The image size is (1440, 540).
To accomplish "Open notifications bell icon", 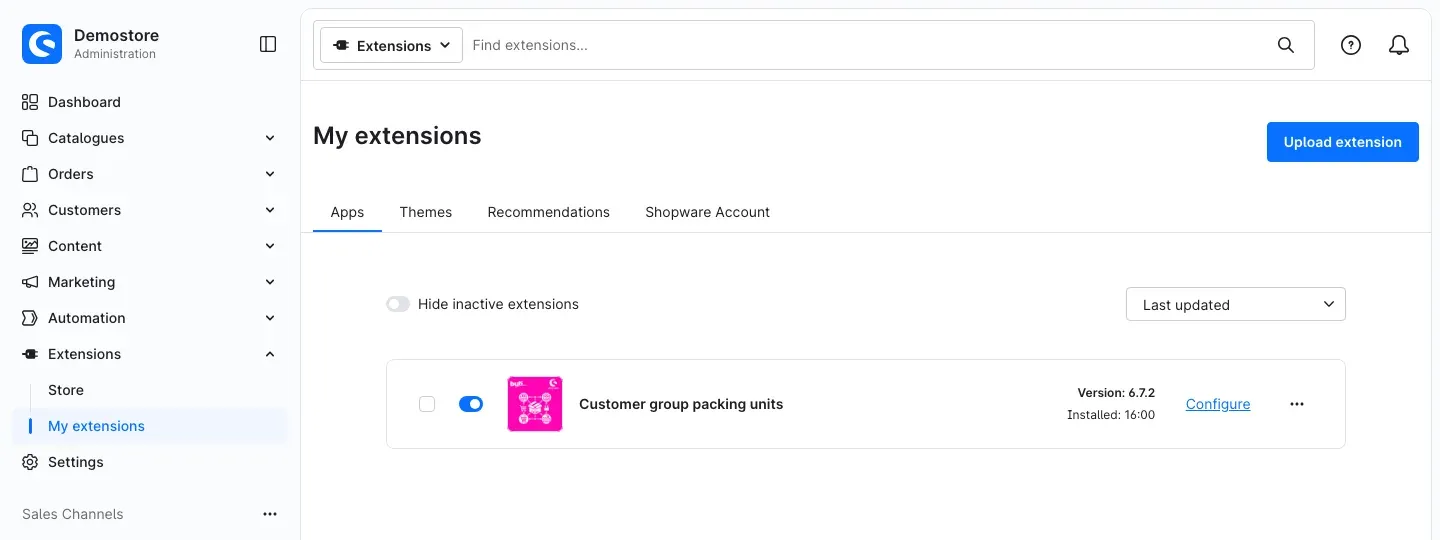I will (x=1399, y=45).
